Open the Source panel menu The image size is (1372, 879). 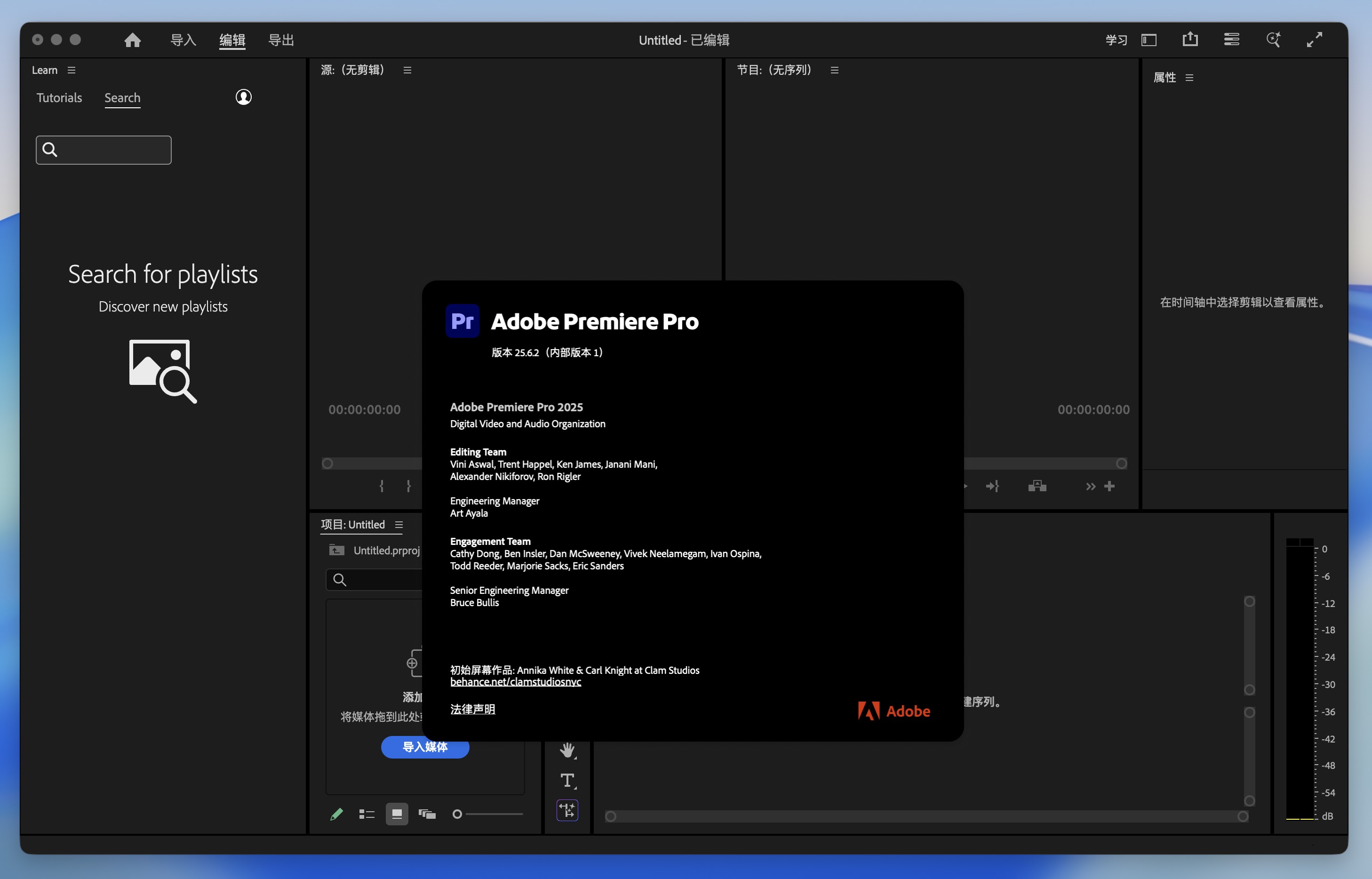click(407, 70)
